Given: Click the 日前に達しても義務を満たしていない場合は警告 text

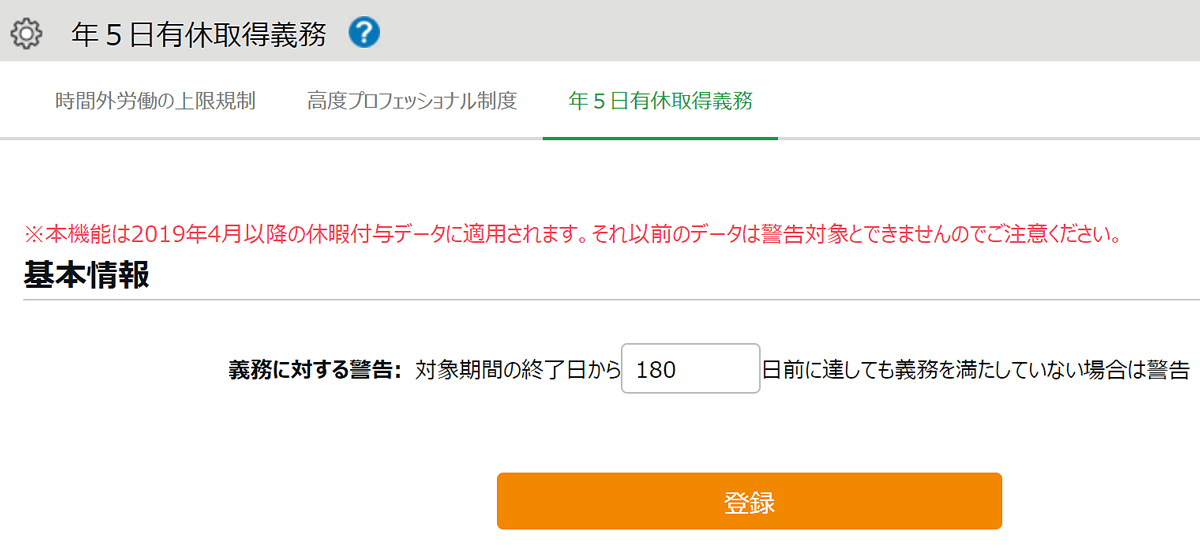Looking at the screenshot, I should (976, 370).
